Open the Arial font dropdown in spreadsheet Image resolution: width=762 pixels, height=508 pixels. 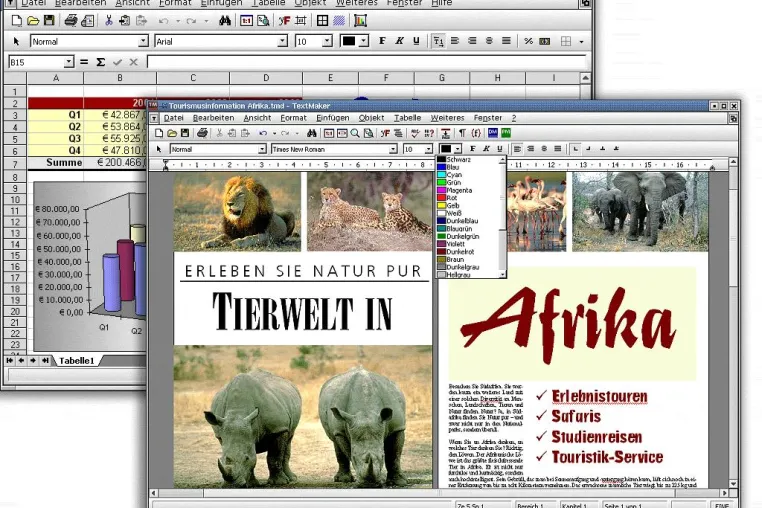coord(282,41)
